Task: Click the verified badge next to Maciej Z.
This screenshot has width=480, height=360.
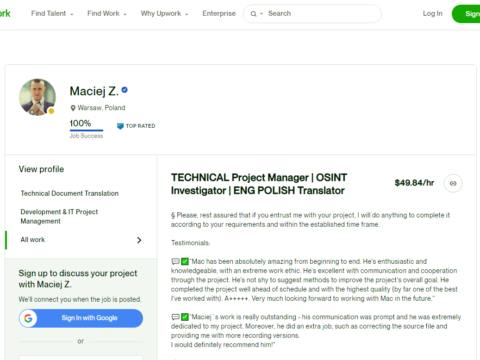Action: pyautogui.click(x=124, y=90)
